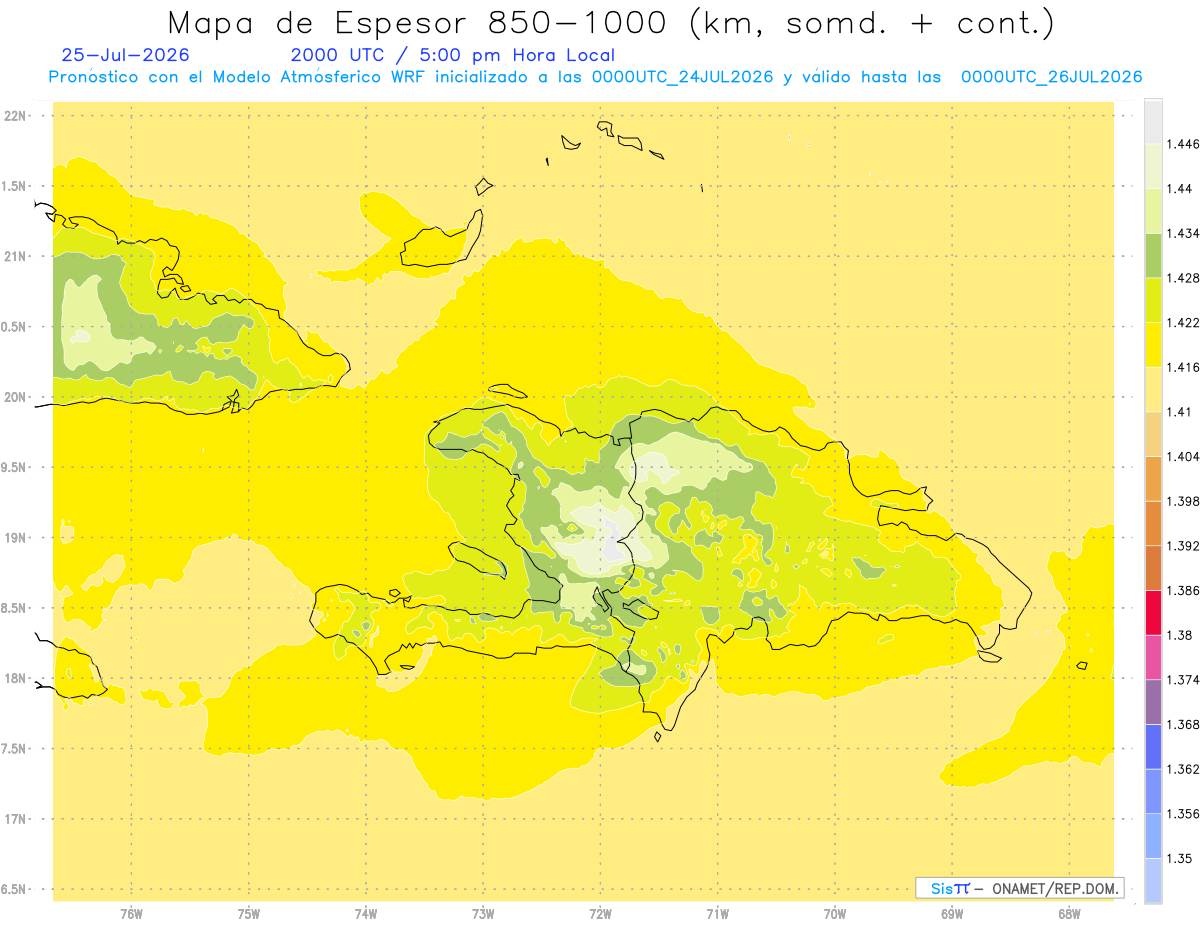Viewport: 1200px width, 927px height.
Task: Pick the tan swatch between 1.41 and 1.404
Action: tap(1154, 433)
